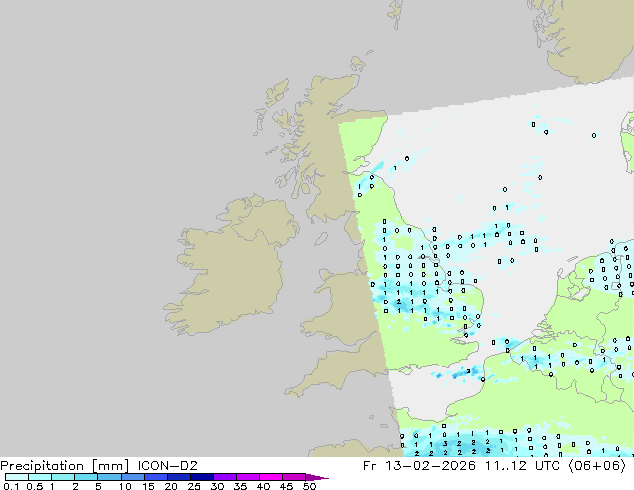
Task: Click the 10–15 mm legend swatch
Action: (x=132, y=477)
